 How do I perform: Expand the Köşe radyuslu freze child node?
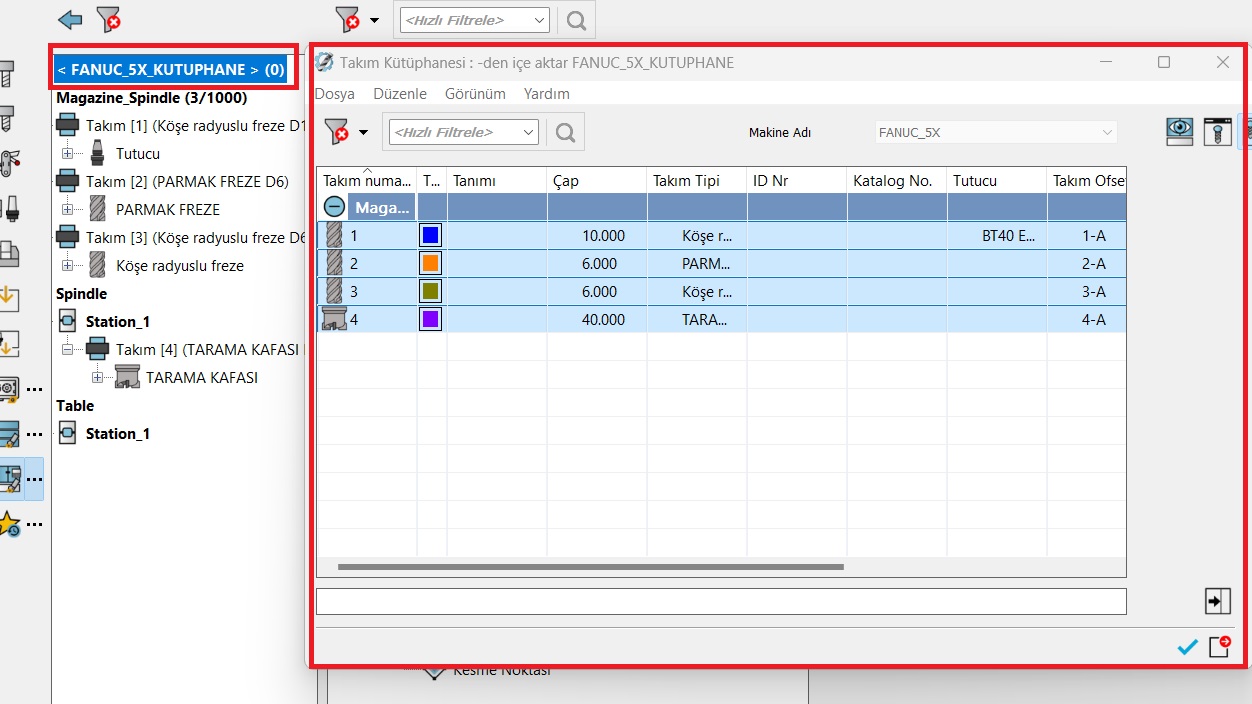pyautogui.click(x=68, y=266)
